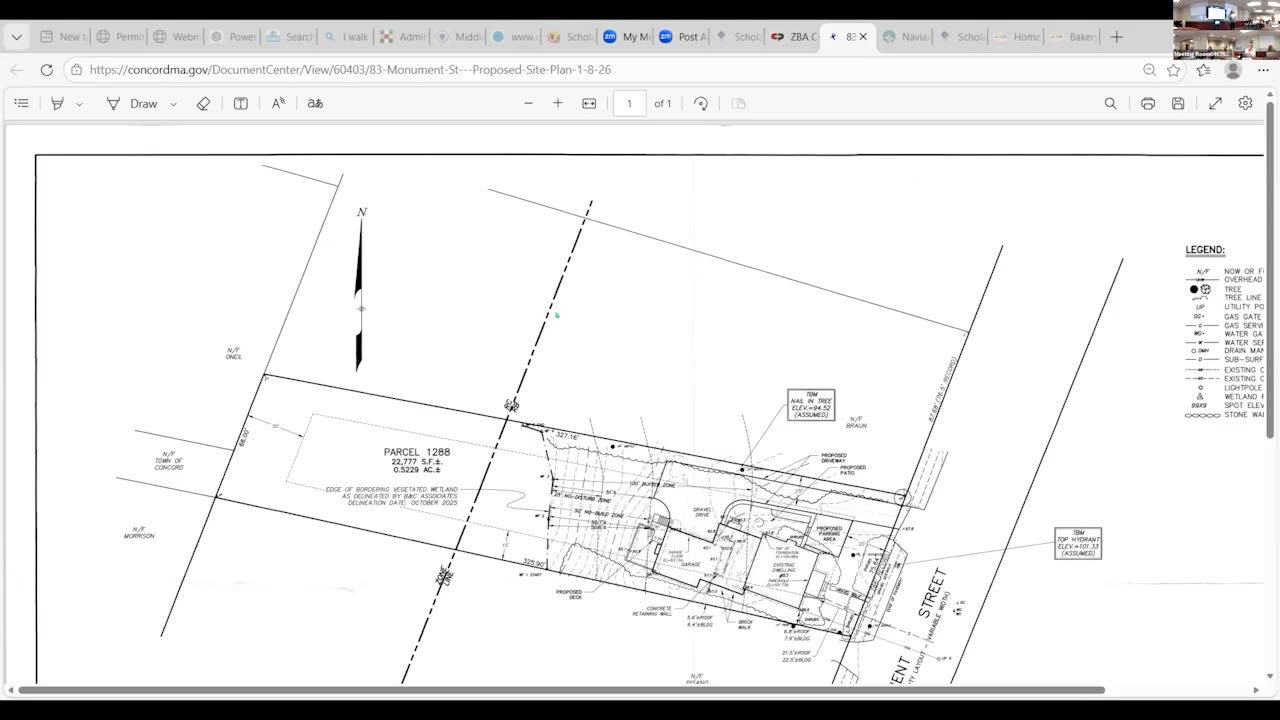Viewport: 1280px width, 720px height.
Task: Open browser zoom magnifier in address bar
Action: (1149, 70)
